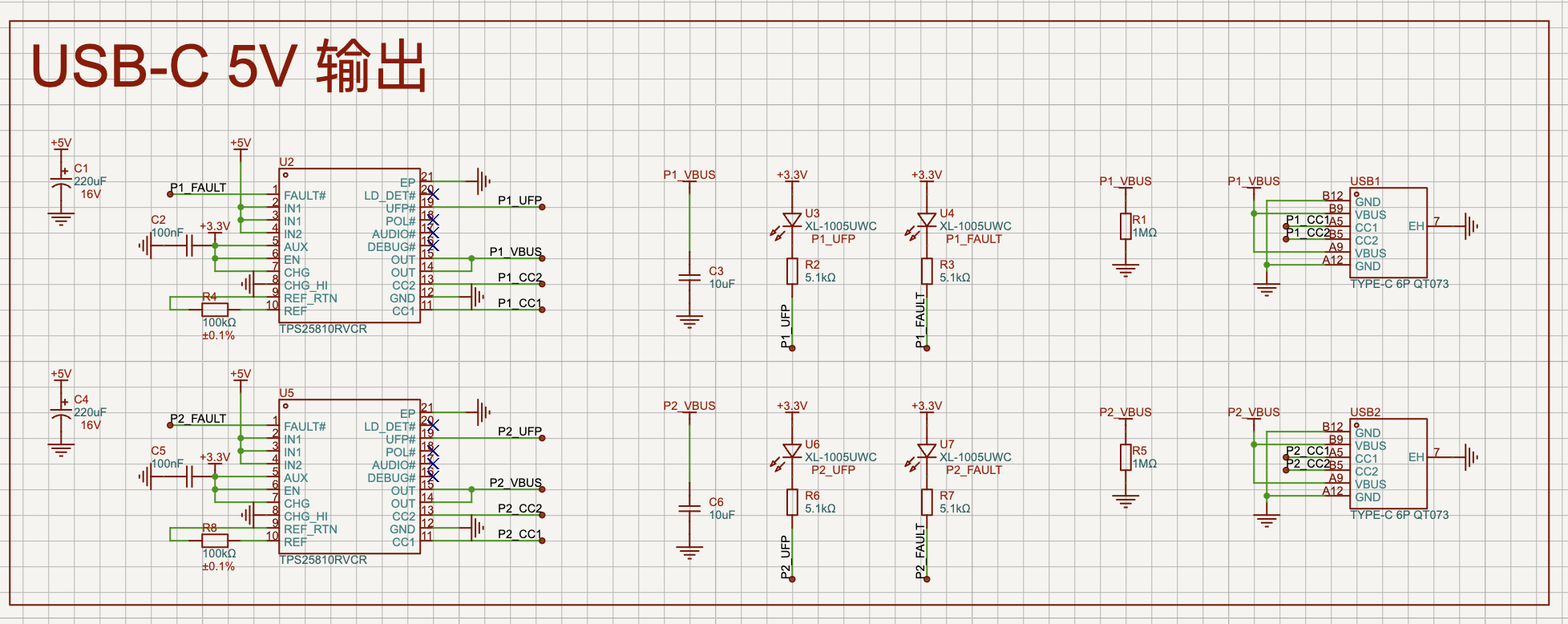This screenshot has height=624, width=1568.
Task: Click the '5.1kΩ' value of R3
Action: (955, 278)
